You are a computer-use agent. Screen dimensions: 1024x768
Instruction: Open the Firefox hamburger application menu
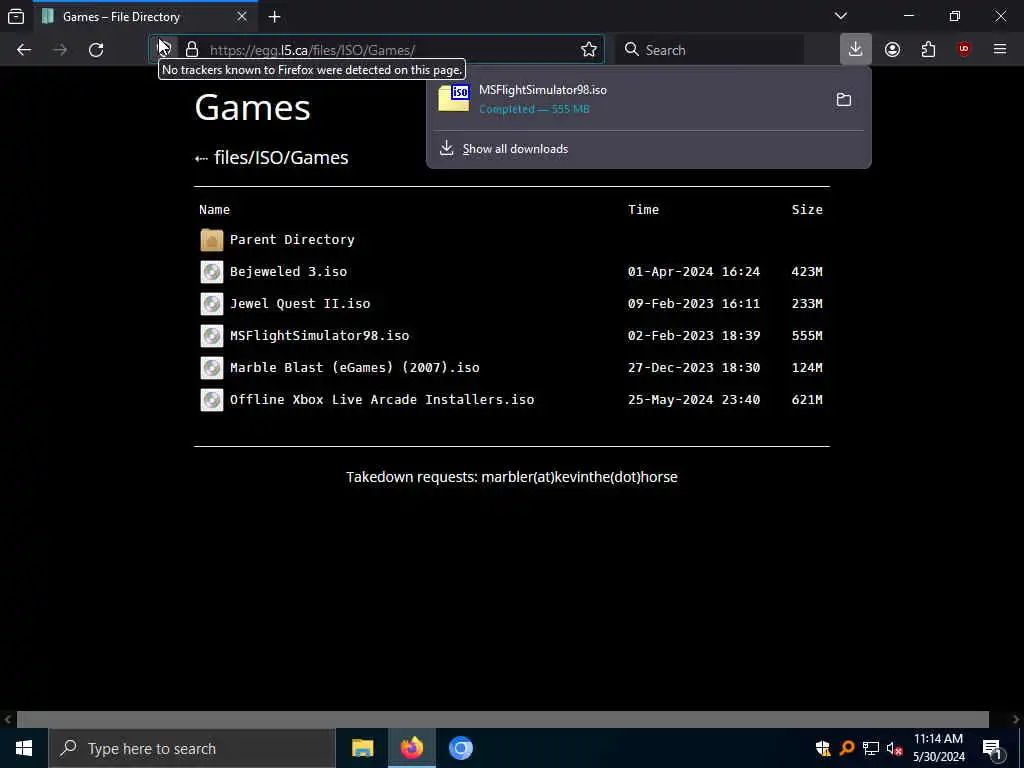1000,50
